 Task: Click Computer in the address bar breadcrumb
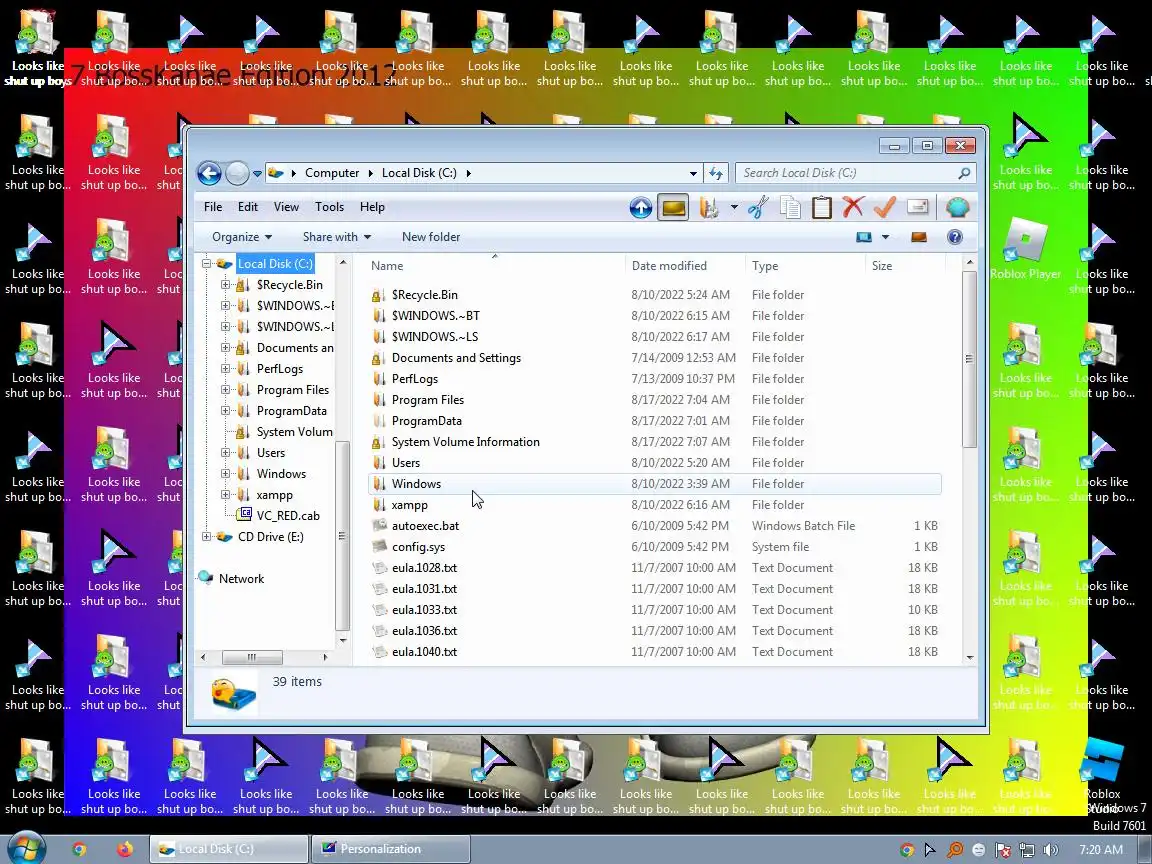332,173
